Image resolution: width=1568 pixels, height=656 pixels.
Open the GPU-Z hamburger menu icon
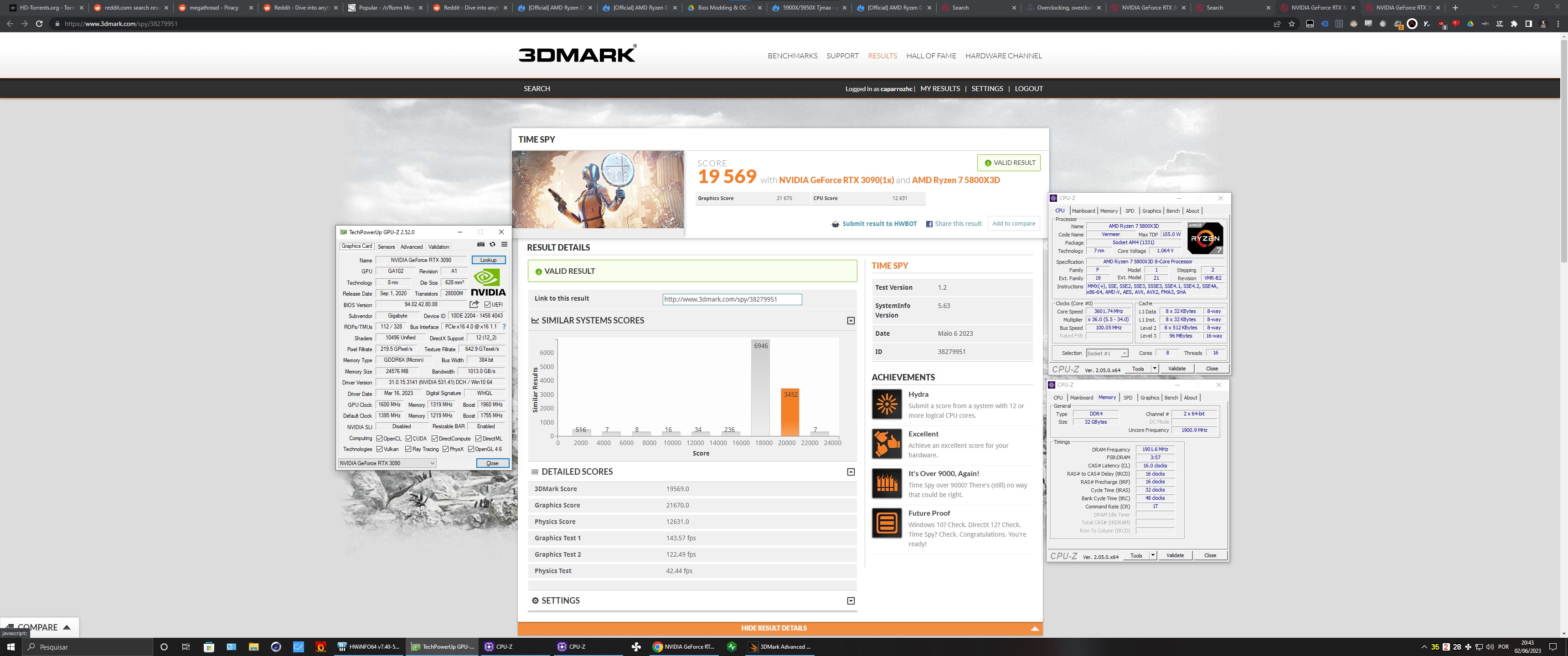pos(504,245)
